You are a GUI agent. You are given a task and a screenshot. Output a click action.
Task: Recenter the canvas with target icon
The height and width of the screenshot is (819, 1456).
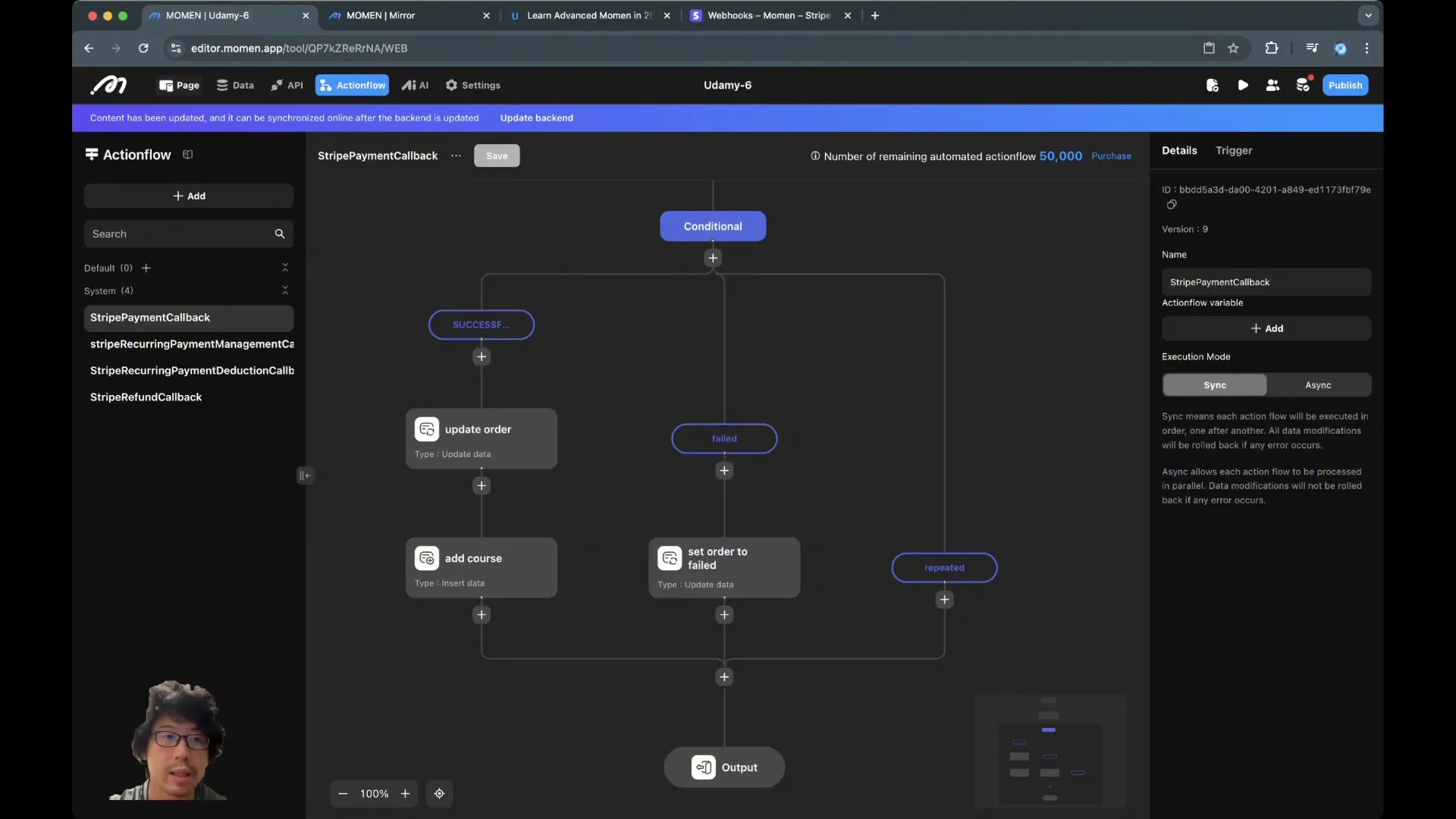coord(439,794)
